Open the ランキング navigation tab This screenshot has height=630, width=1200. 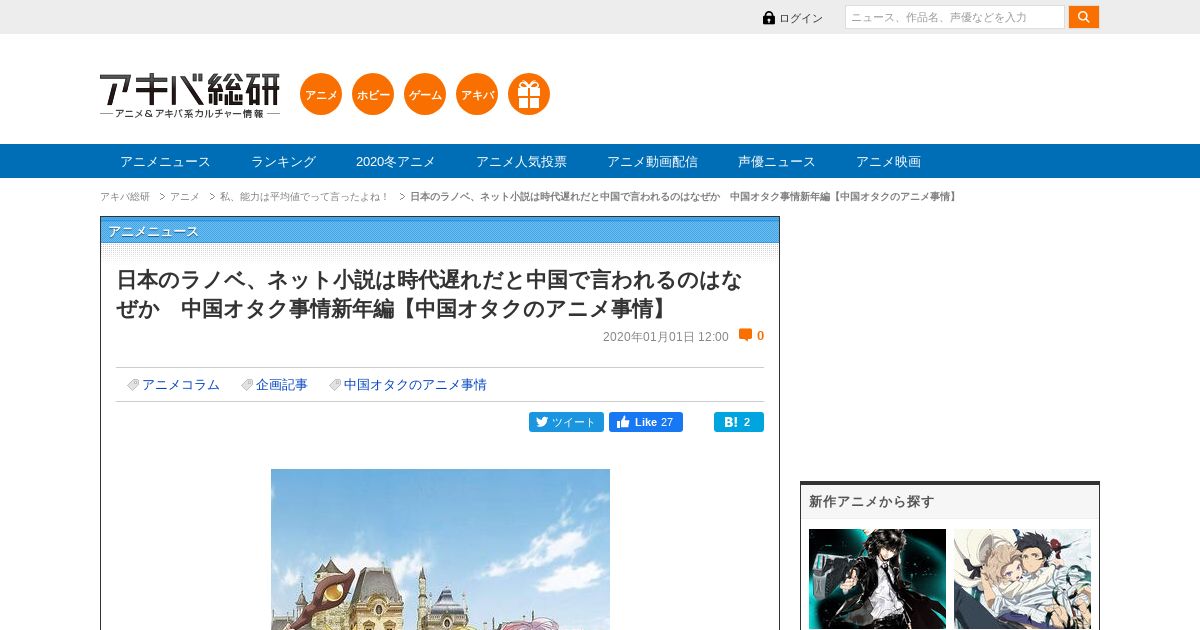[283, 161]
